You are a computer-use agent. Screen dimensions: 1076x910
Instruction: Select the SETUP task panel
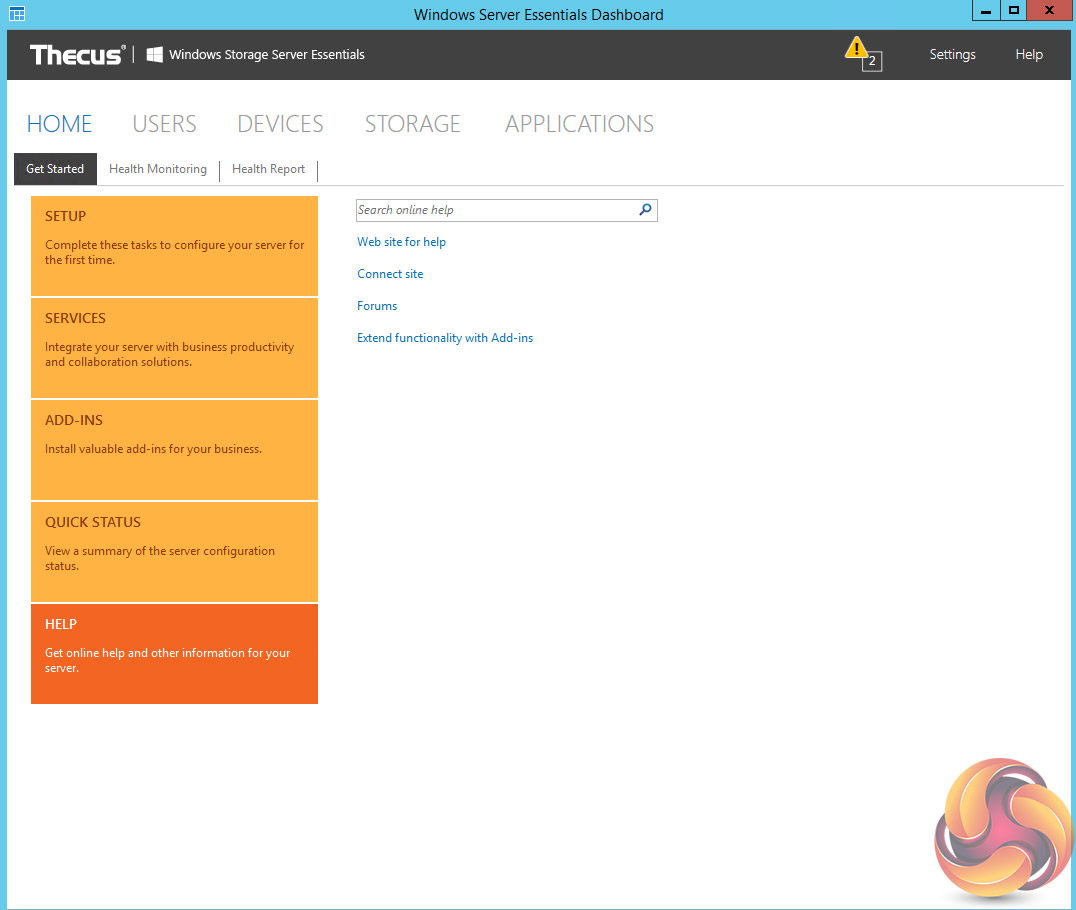[174, 245]
